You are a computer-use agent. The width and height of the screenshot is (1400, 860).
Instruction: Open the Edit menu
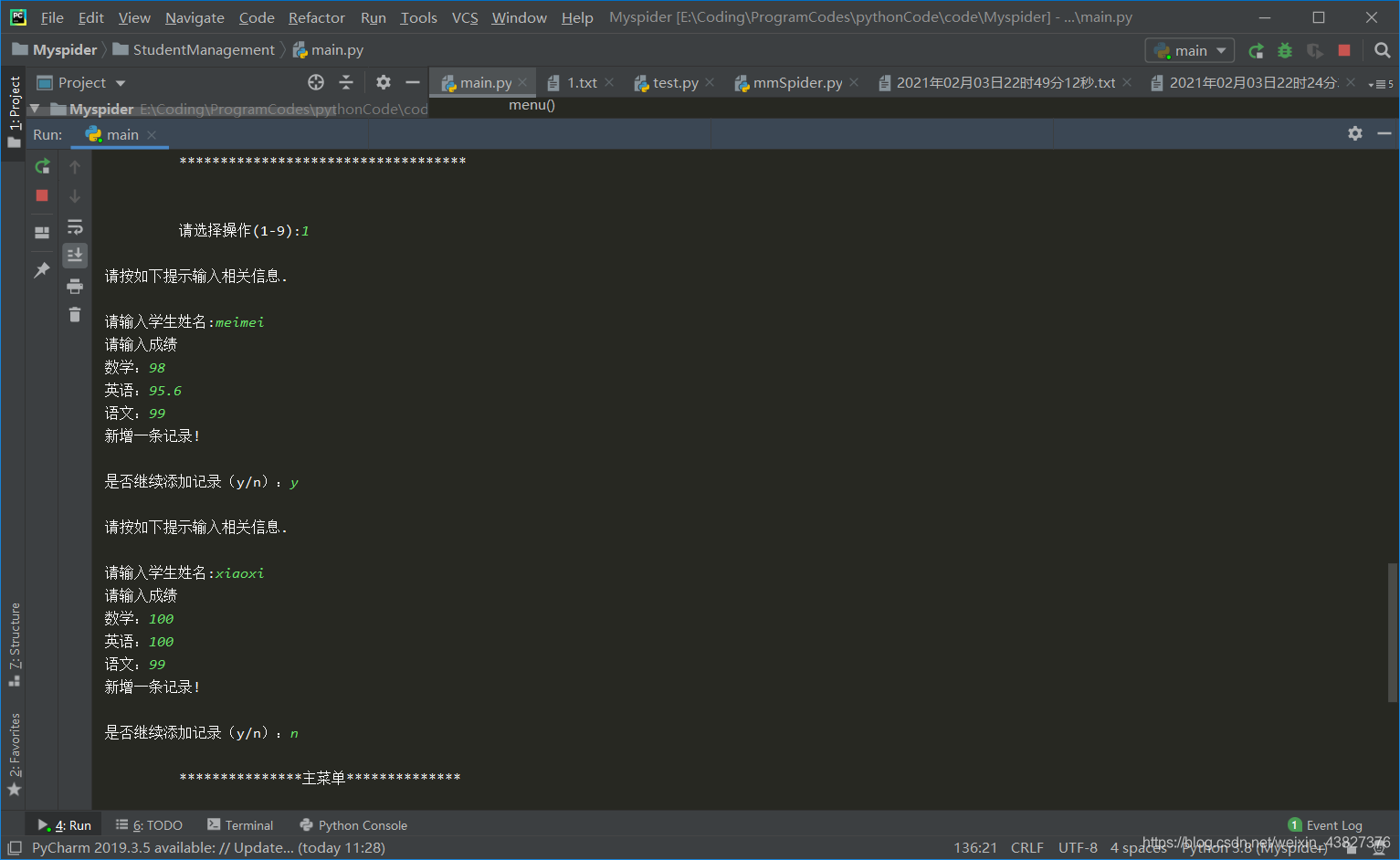(x=90, y=17)
